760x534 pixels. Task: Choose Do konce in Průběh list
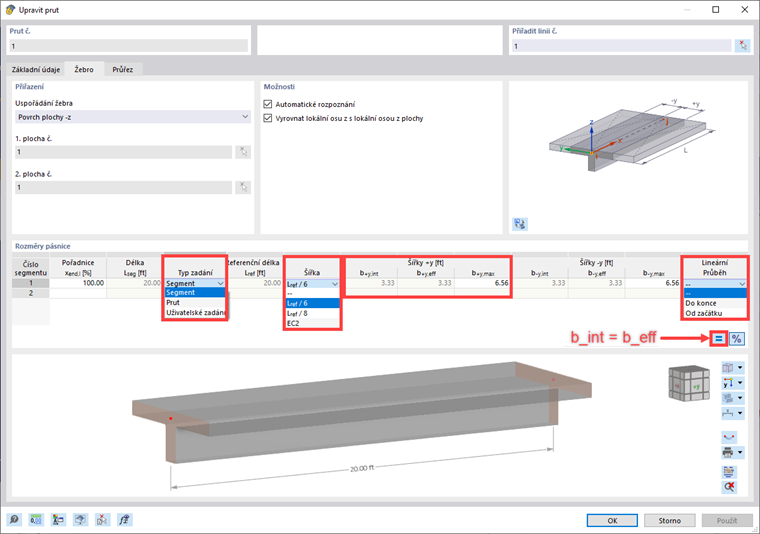pyautogui.click(x=715, y=303)
